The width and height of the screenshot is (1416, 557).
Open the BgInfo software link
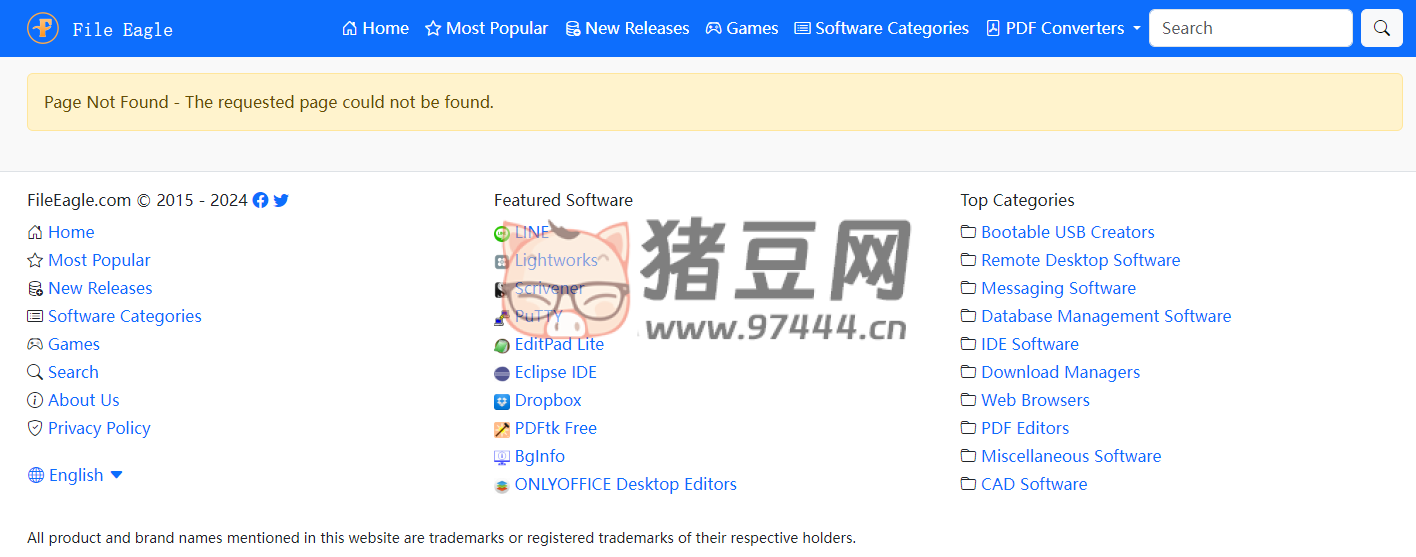(x=540, y=456)
